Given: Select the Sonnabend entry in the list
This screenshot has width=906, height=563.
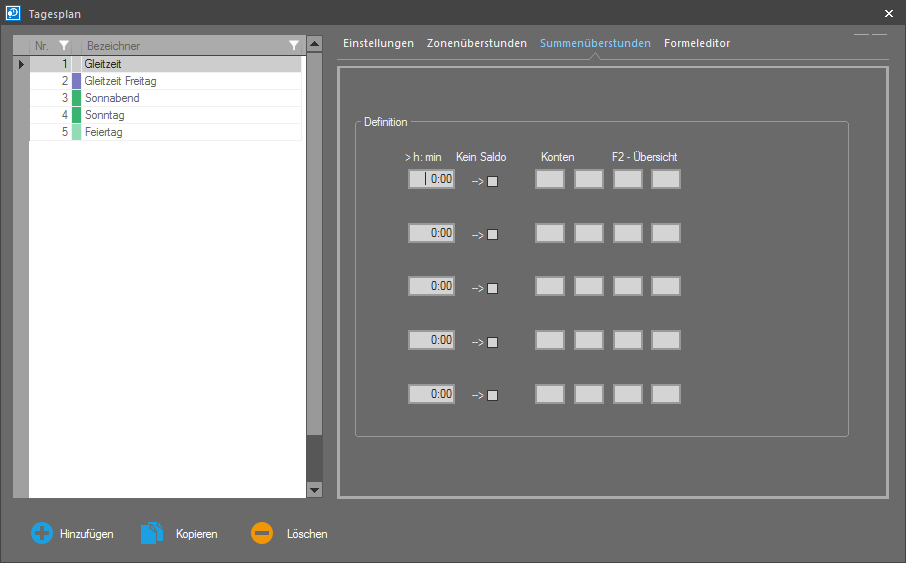Looking at the screenshot, I should click(112, 98).
